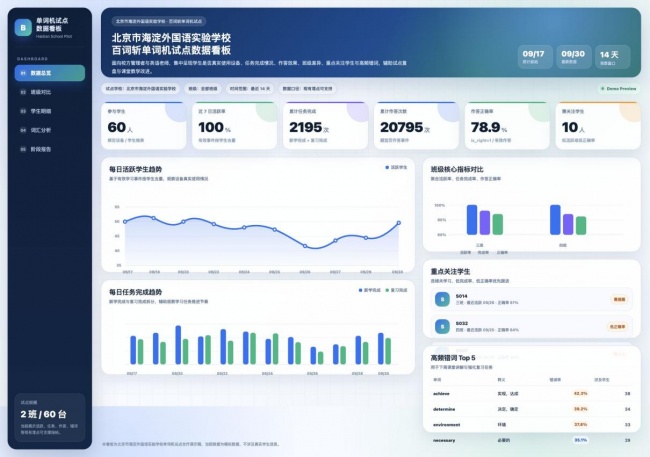Screen dimensions: 650x457
Task: Click the 09/30 latest data badge
Action: pyautogui.click(x=574, y=57)
